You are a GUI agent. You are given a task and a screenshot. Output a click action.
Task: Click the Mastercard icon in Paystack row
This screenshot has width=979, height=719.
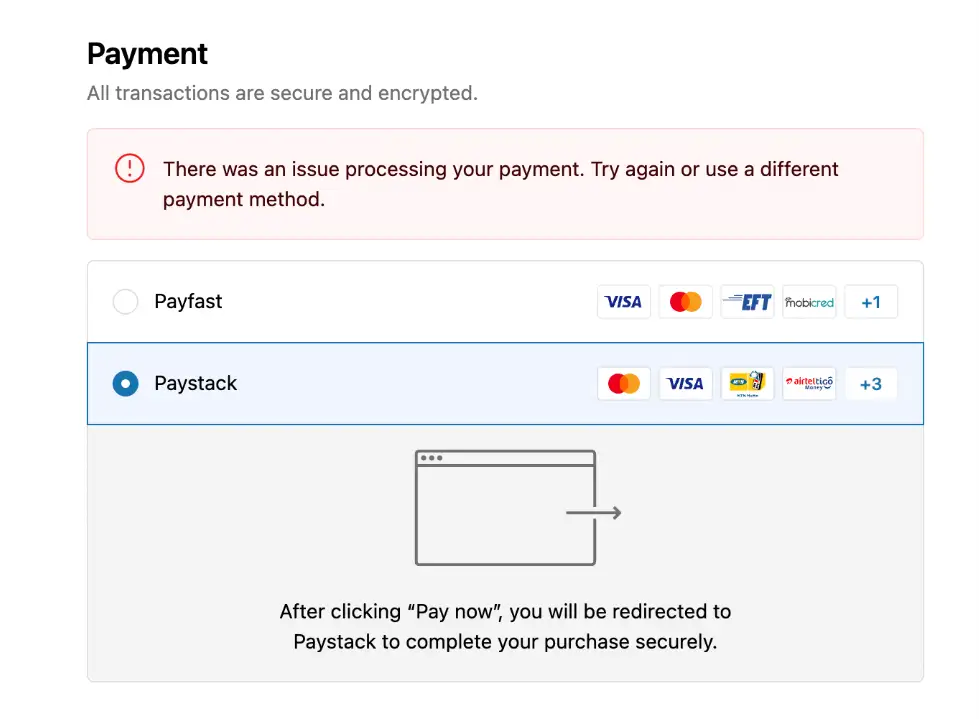point(623,384)
